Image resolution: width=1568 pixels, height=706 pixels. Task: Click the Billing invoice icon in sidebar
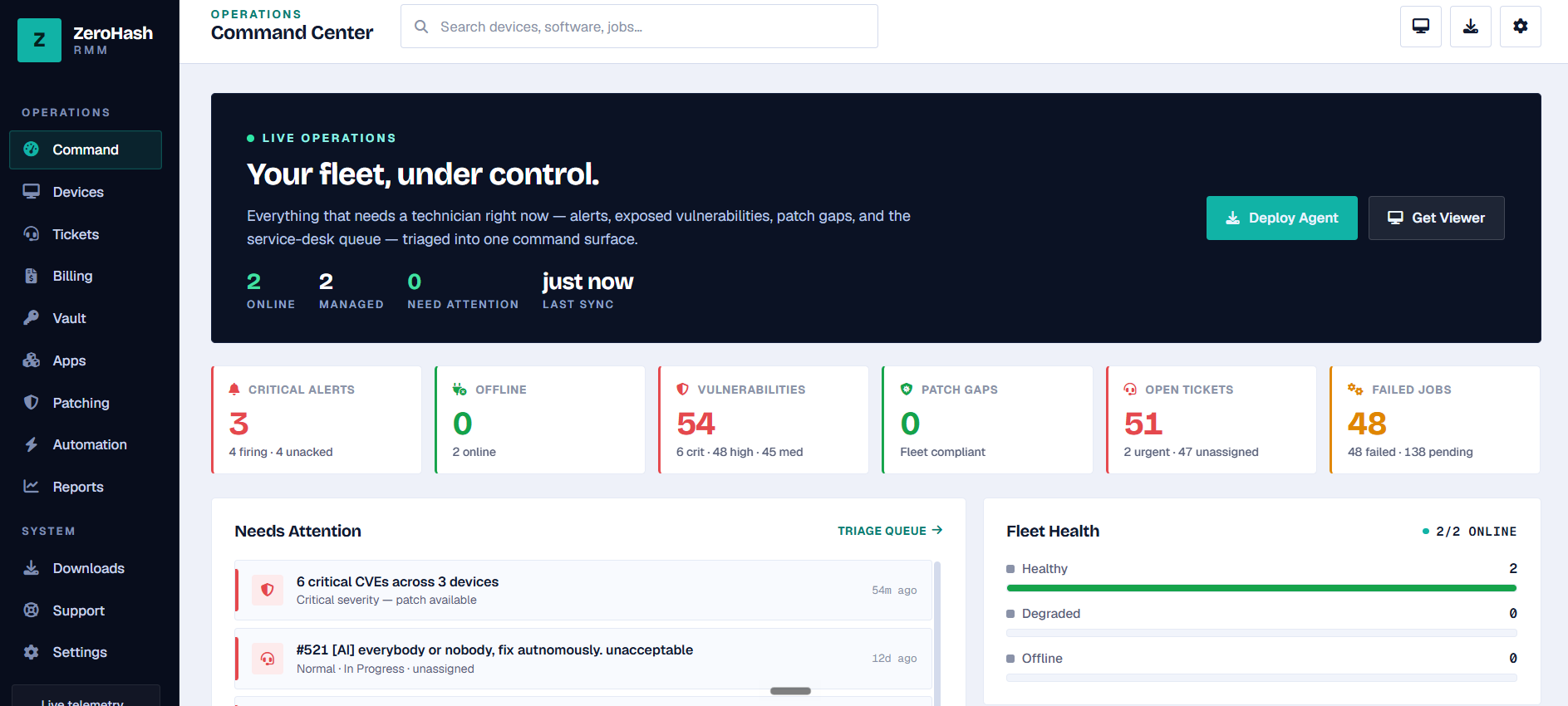click(32, 276)
